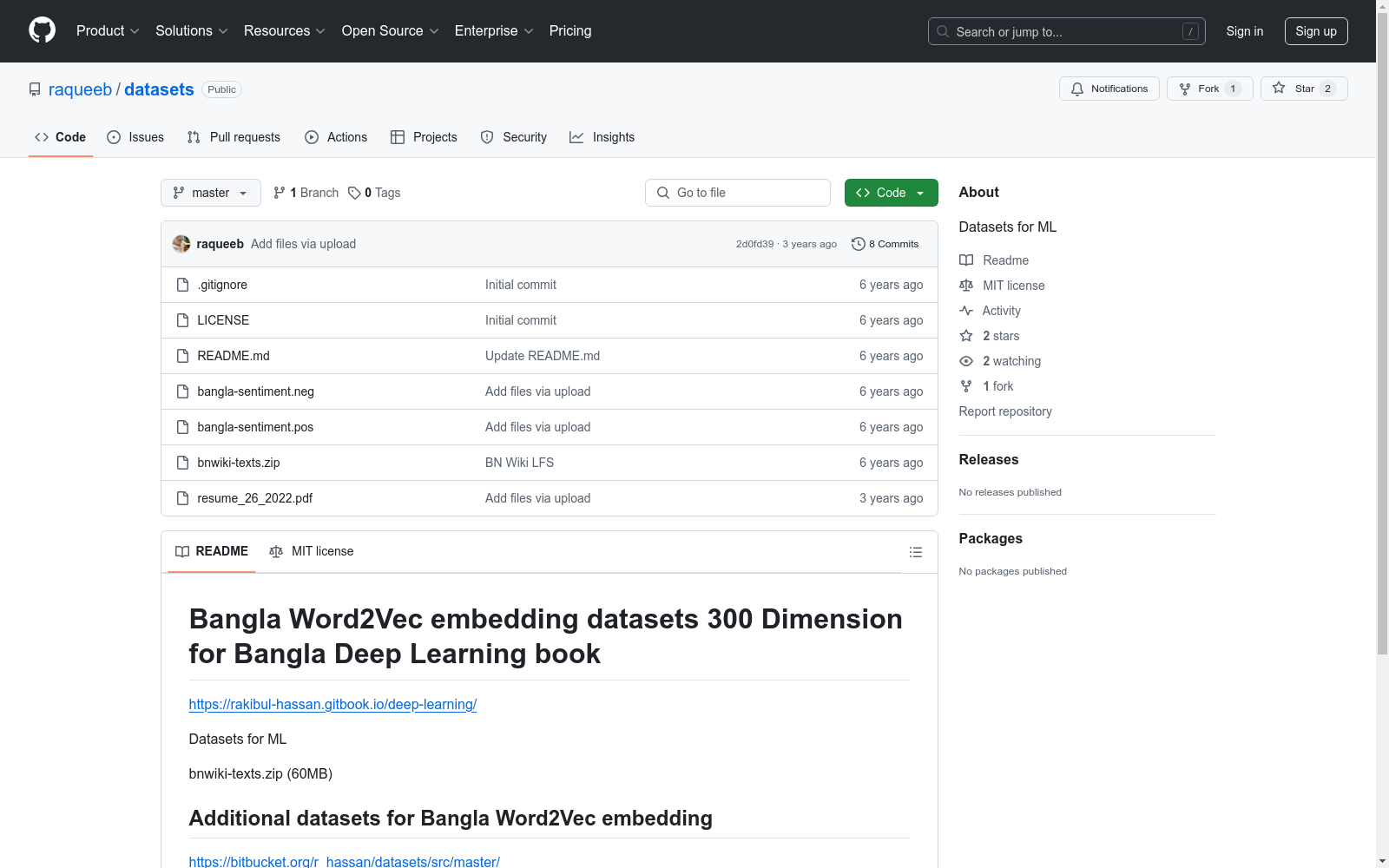Click the Packages heading link

[x=991, y=539]
